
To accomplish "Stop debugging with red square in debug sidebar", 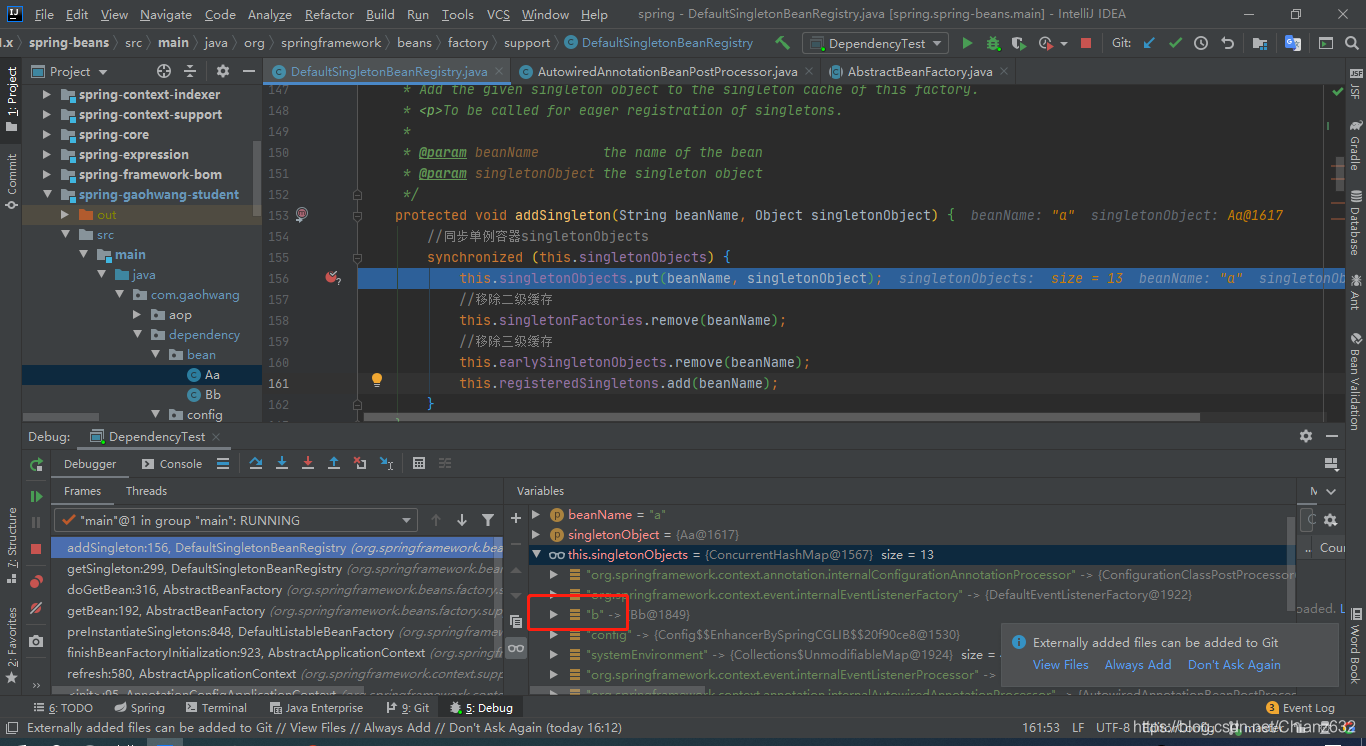I will tap(36, 549).
